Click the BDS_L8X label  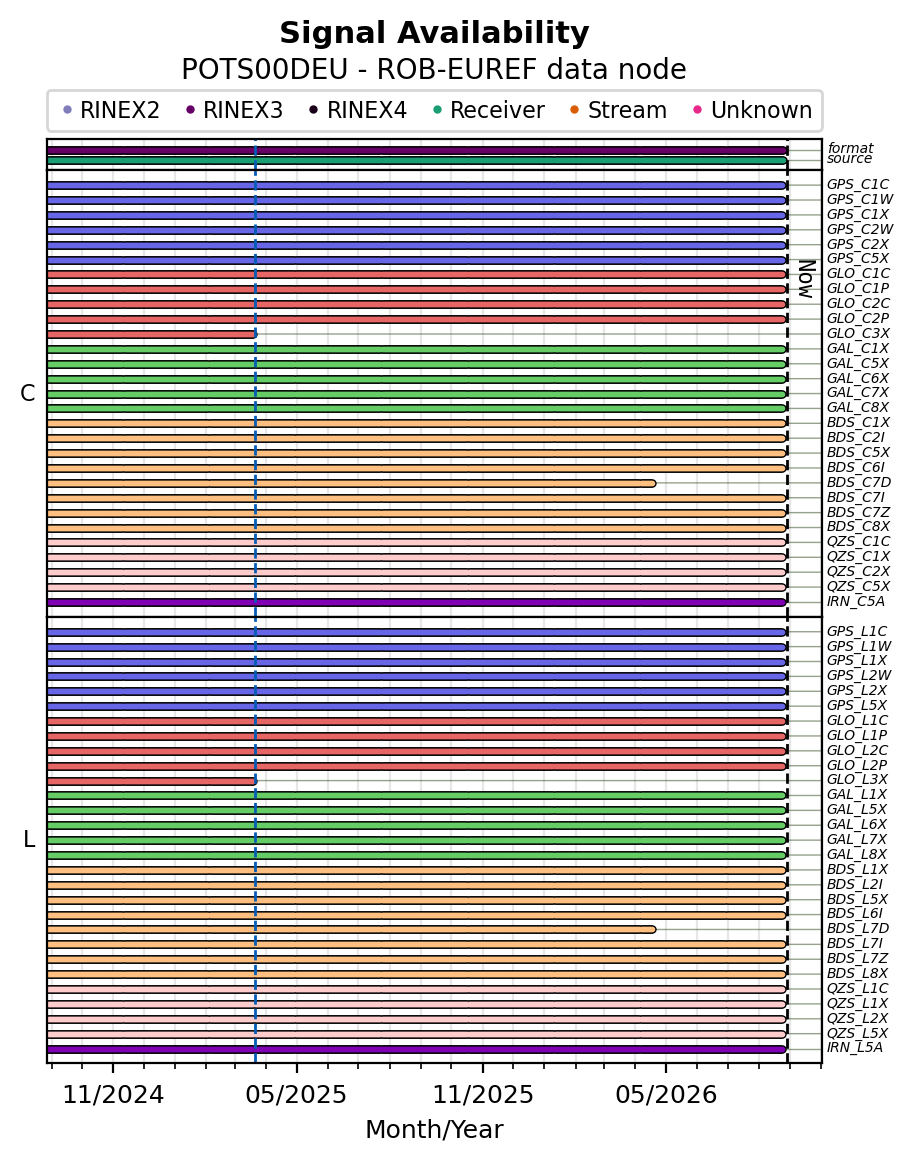tap(858, 973)
